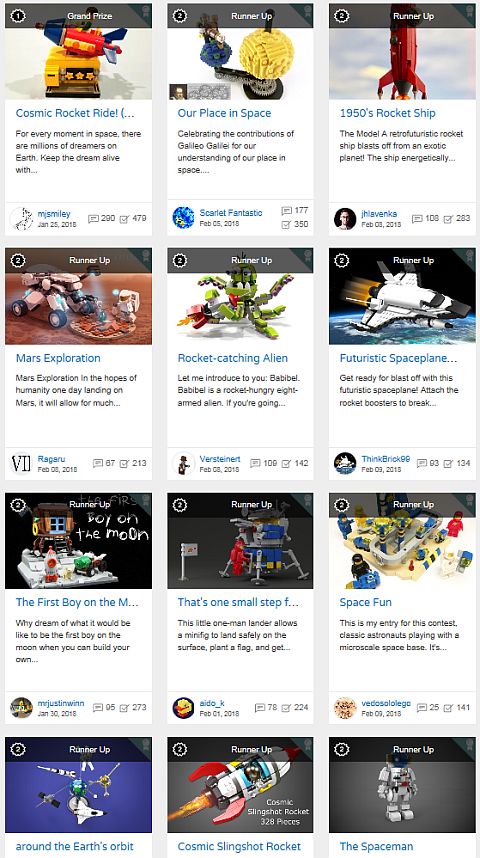
Task: Open the Futuristic Spaceplane project title link
Action: 398,358
